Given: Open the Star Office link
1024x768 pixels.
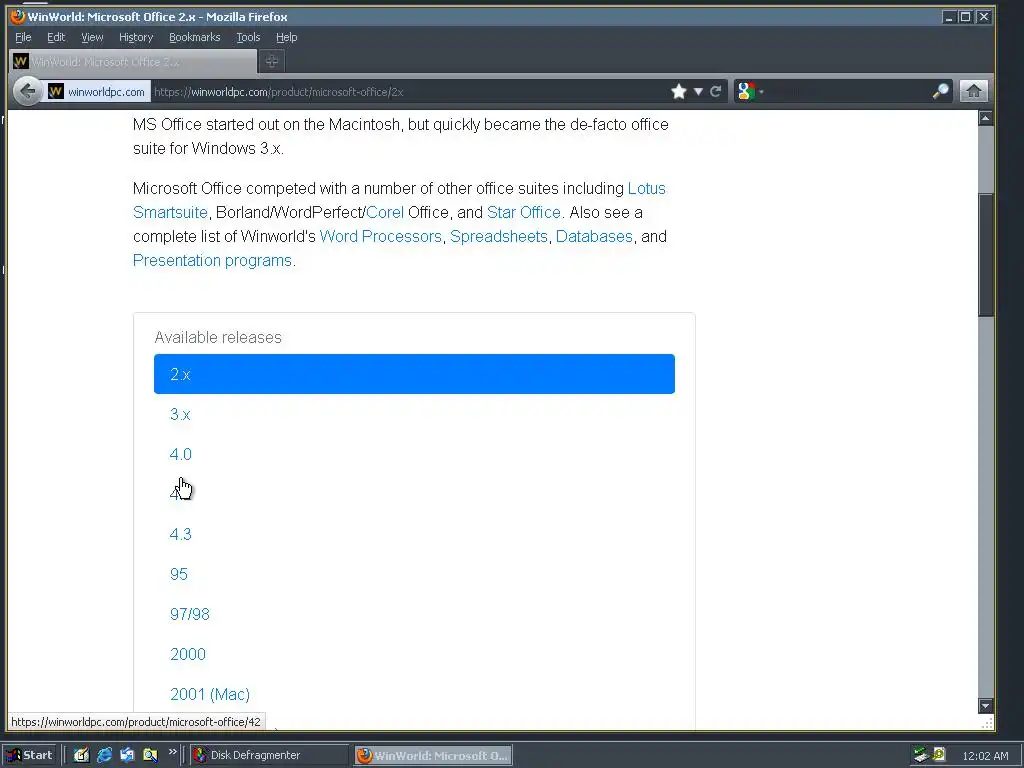Looking at the screenshot, I should click(524, 212).
